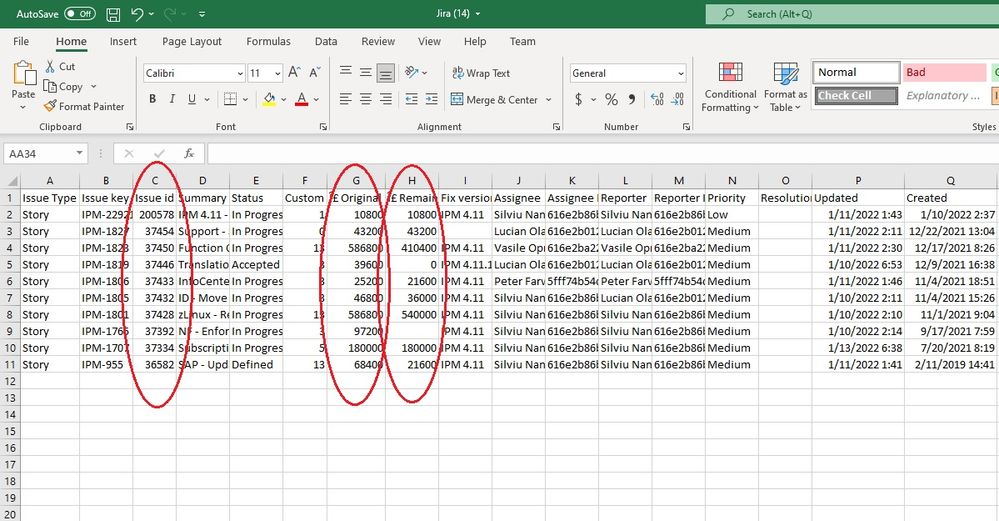Click the Insert Function fx icon
Viewport: 999px width, 521px height.
click(189, 153)
